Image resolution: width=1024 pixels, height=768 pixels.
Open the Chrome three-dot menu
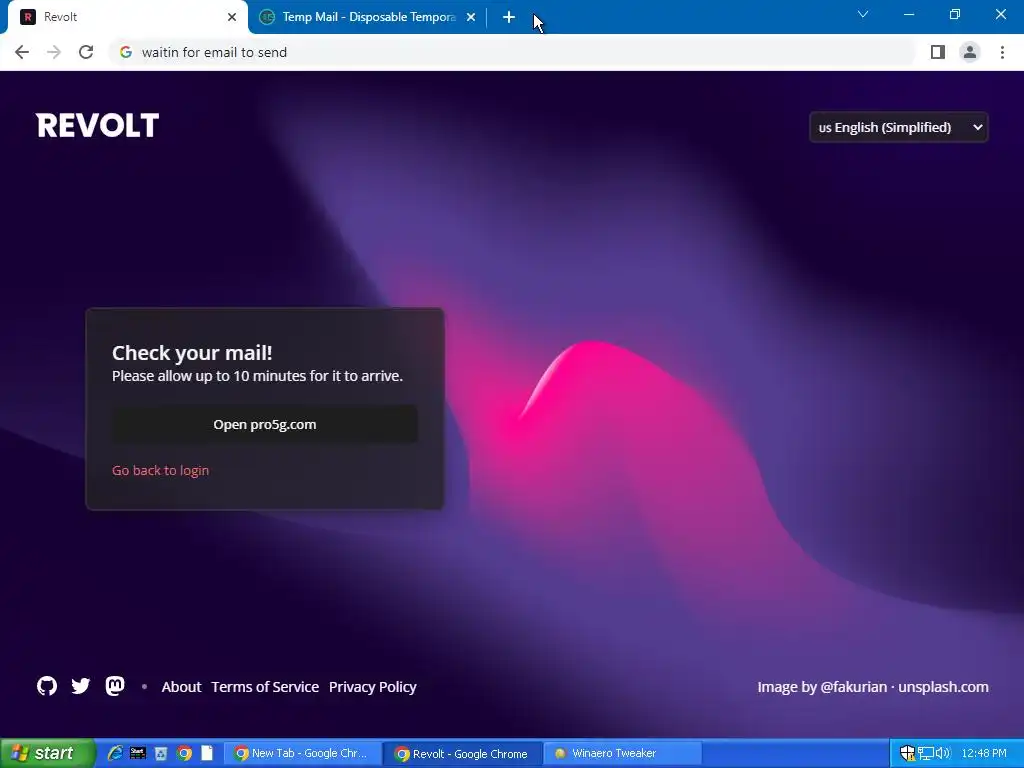1002,52
